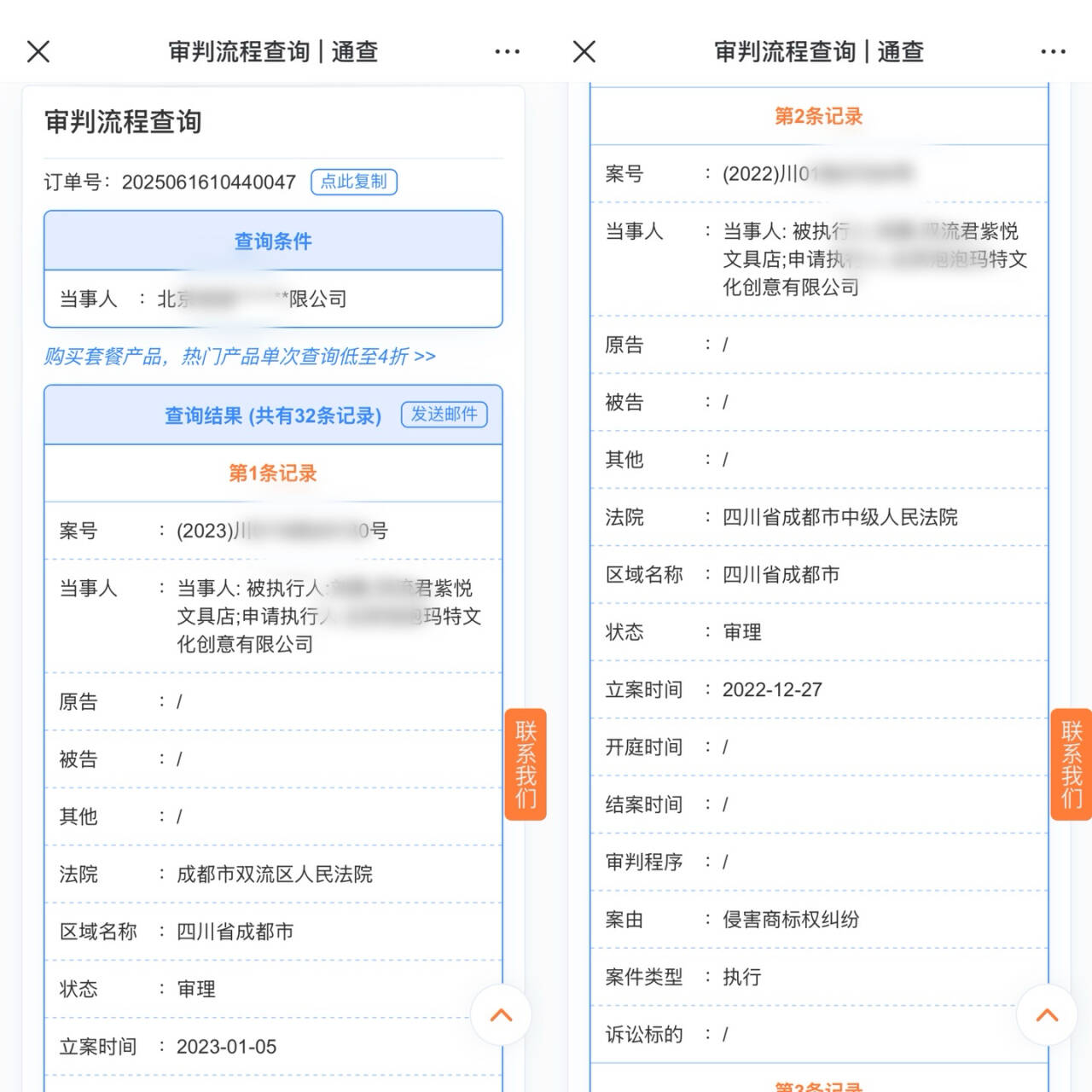The image size is (1092, 1092).
Task: Tap order number 2025061610440047
Action: (x=209, y=183)
